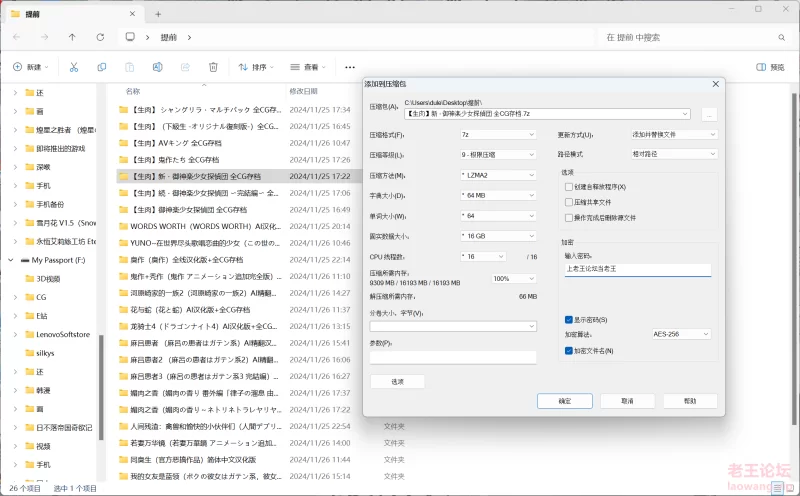This screenshot has height=496, width=800.
Task: Expand the My Passport (F:) drive tree
Action: click(11, 259)
